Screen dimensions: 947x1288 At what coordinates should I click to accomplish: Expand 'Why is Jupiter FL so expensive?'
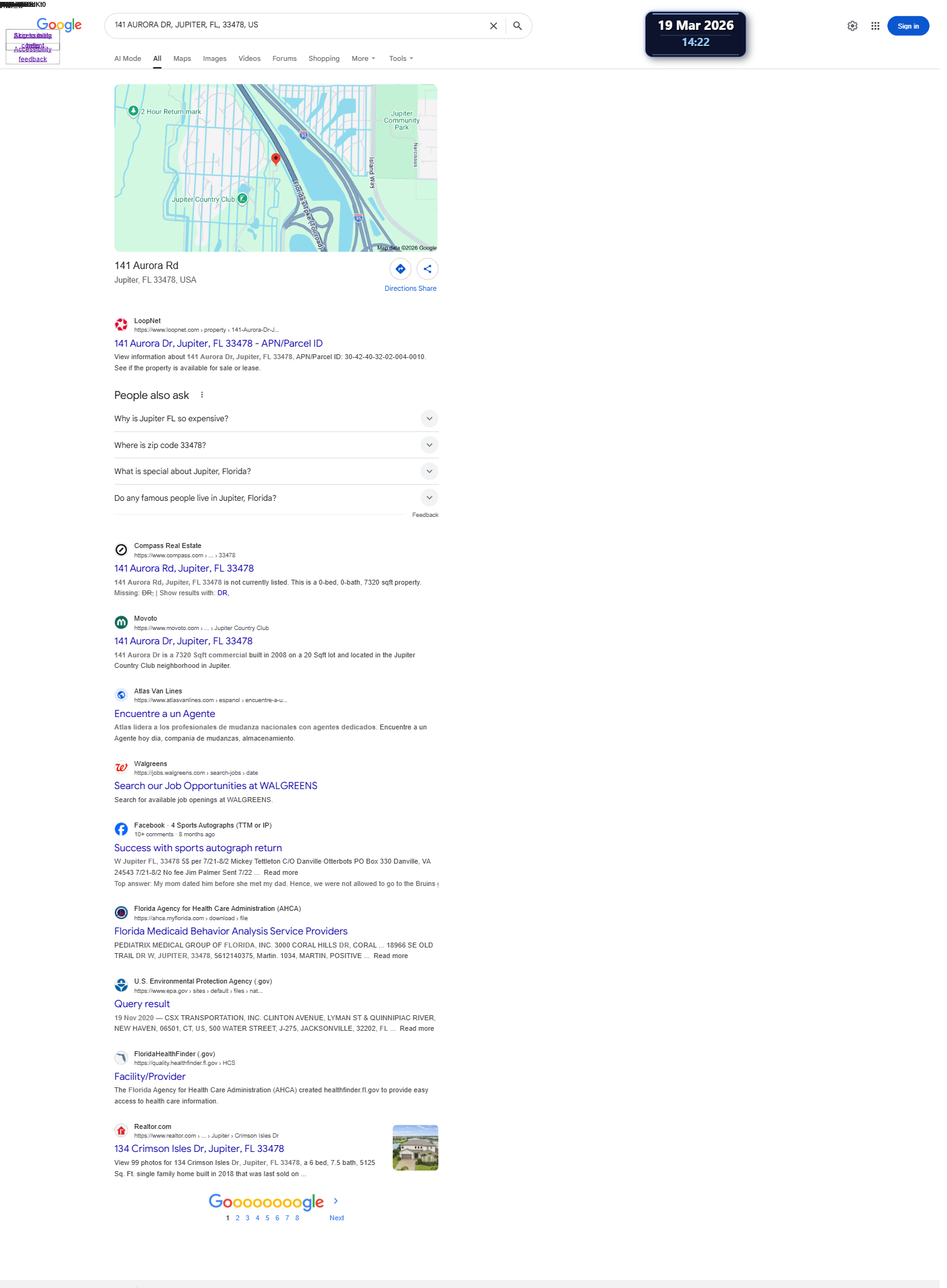[276, 419]
